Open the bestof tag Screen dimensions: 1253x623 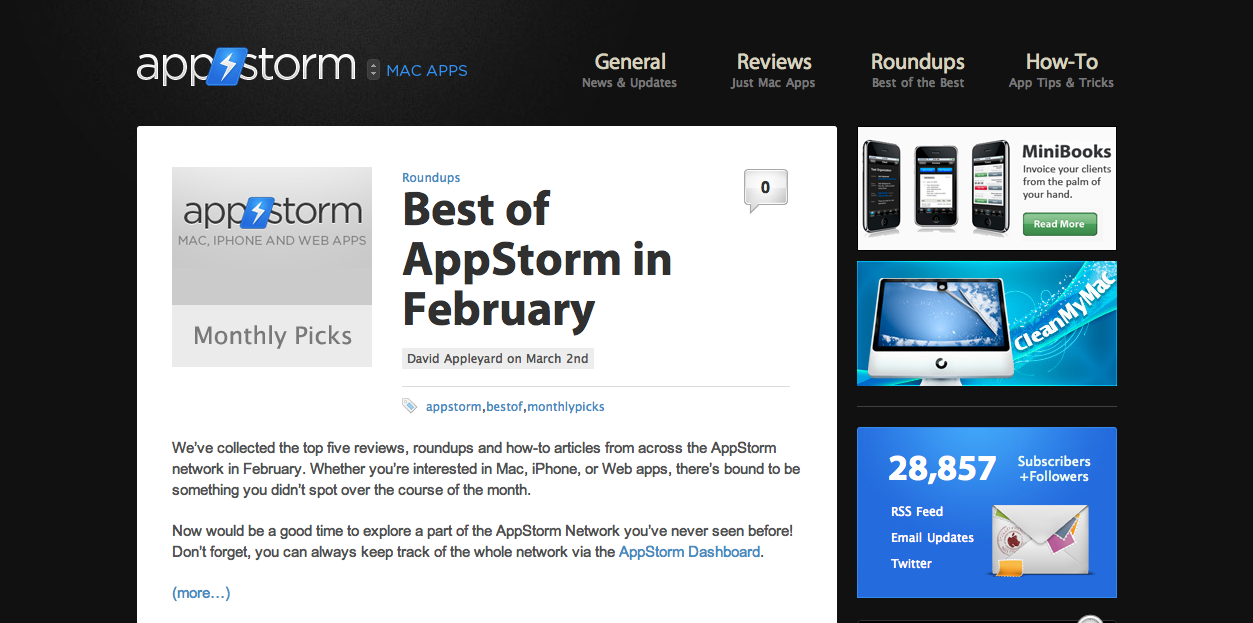pos(504,407)
